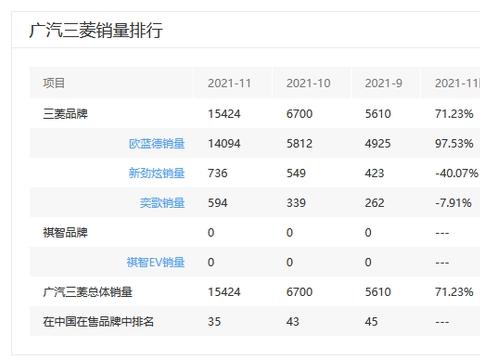Select 423 in 新劲炫销量 row

coord(374,173)
